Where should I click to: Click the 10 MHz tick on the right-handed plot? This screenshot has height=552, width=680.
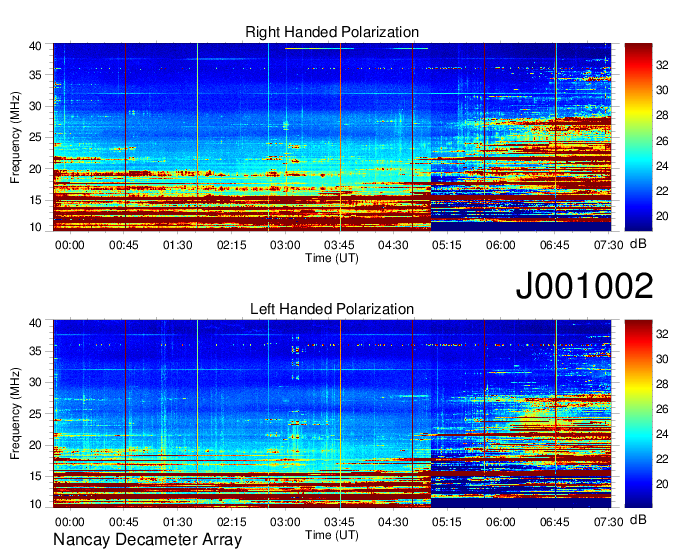pyautogui.click(x=35, y=227)
